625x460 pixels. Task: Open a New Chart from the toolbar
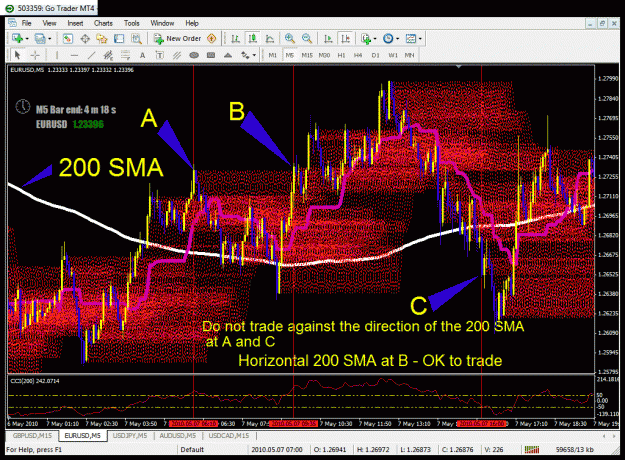tap(17, 38)
